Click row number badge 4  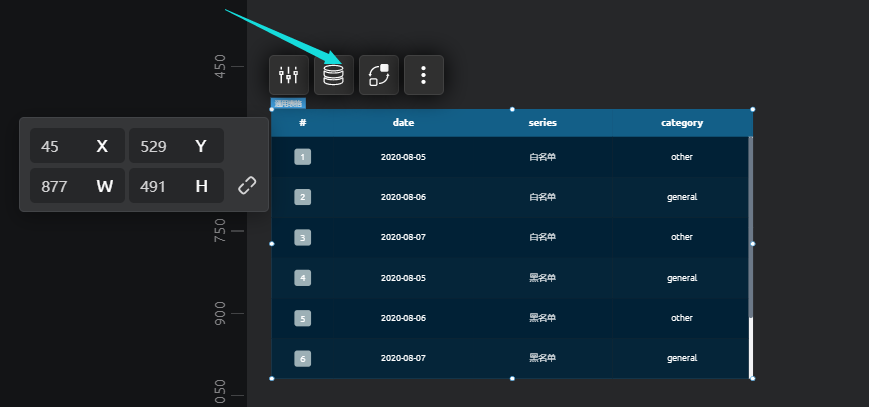[x=303, y=278]
